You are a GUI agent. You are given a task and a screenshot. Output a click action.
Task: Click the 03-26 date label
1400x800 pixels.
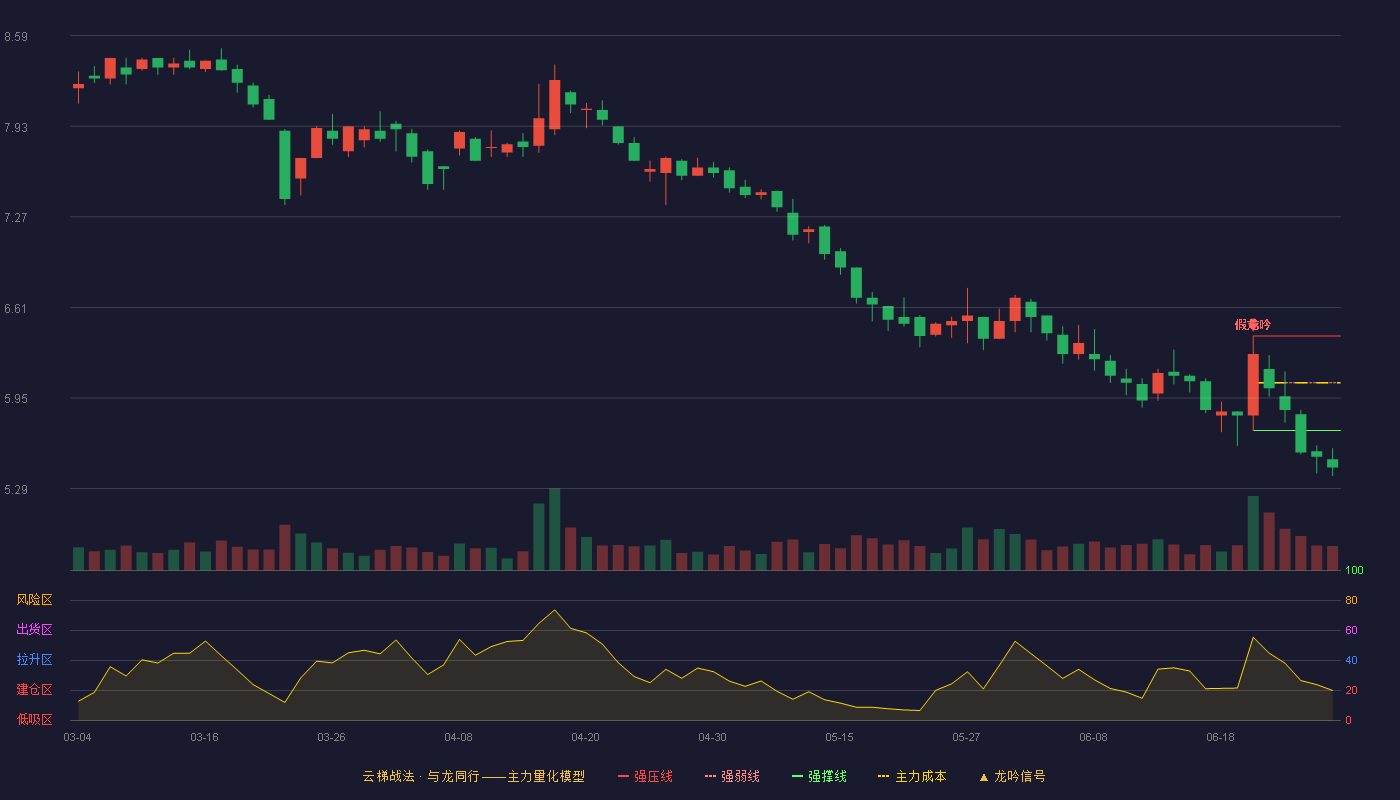[331, 737]
